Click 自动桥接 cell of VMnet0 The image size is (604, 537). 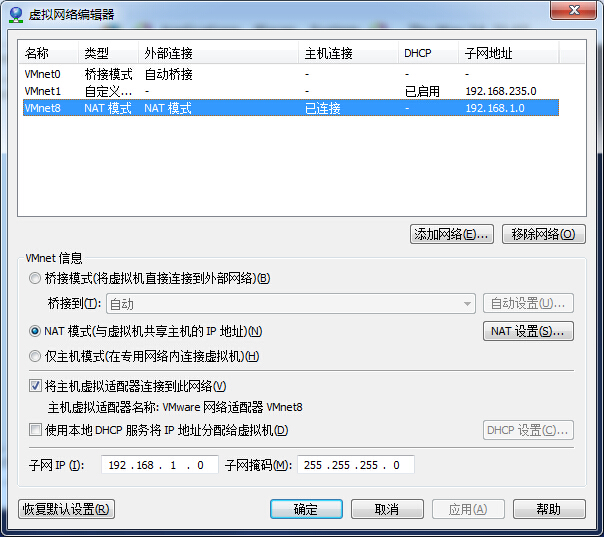(169, 74)
